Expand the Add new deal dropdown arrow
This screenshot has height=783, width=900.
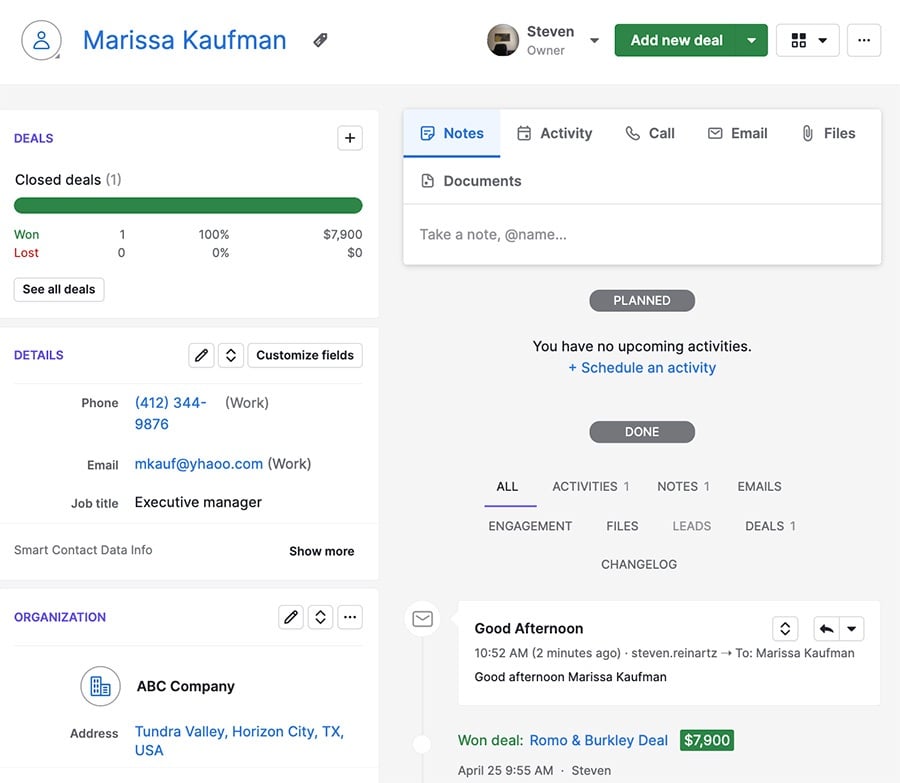click(x=751, y=40)
